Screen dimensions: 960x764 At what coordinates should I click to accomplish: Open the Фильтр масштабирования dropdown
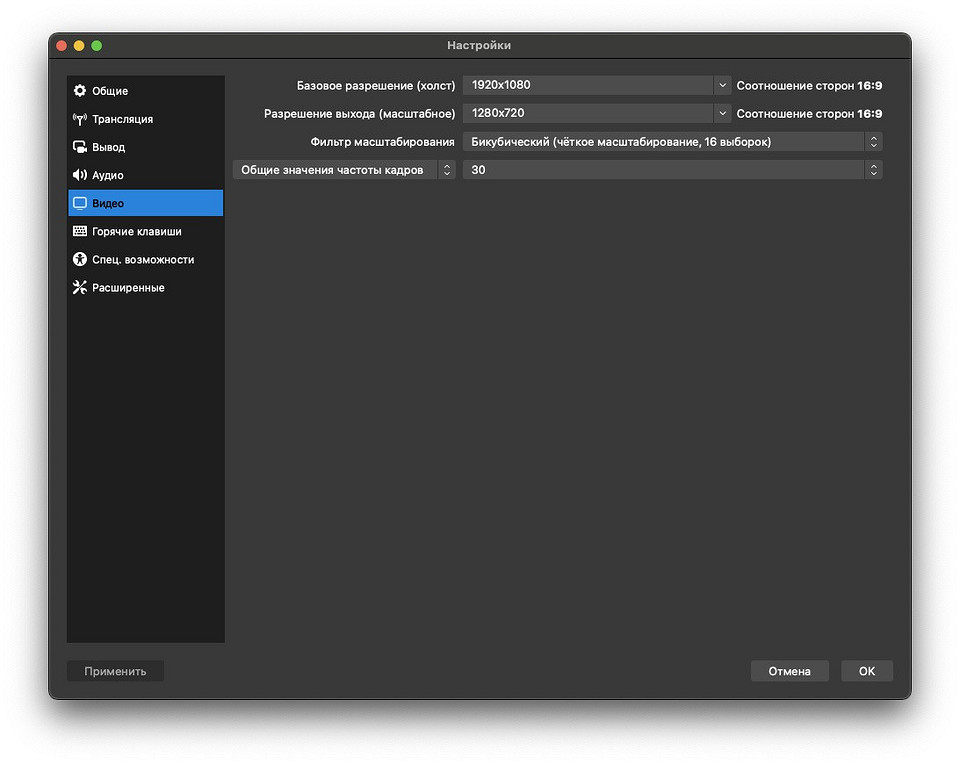click(672, 142)
